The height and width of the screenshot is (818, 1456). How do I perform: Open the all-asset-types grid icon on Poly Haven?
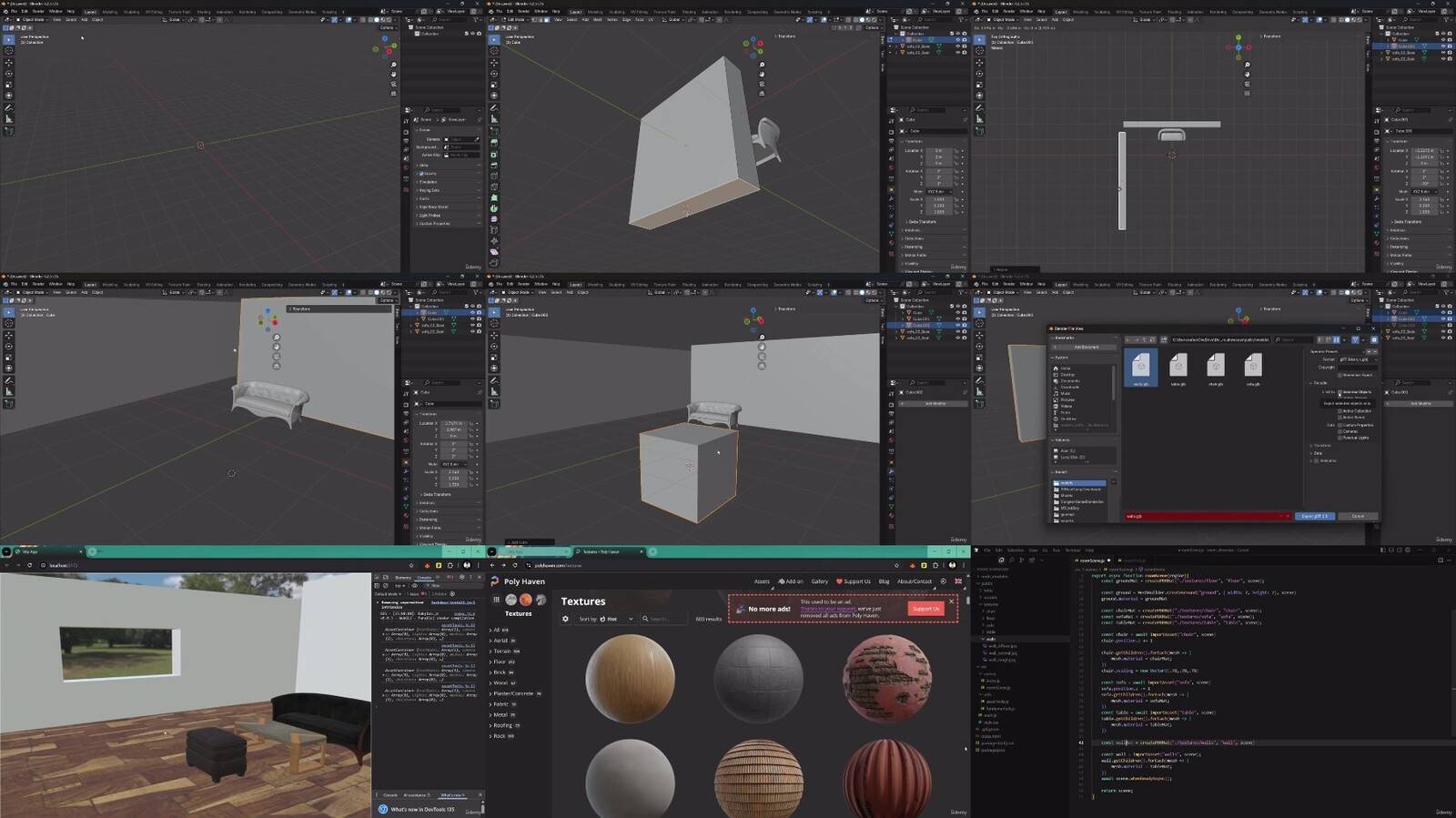tap(496, 600)
